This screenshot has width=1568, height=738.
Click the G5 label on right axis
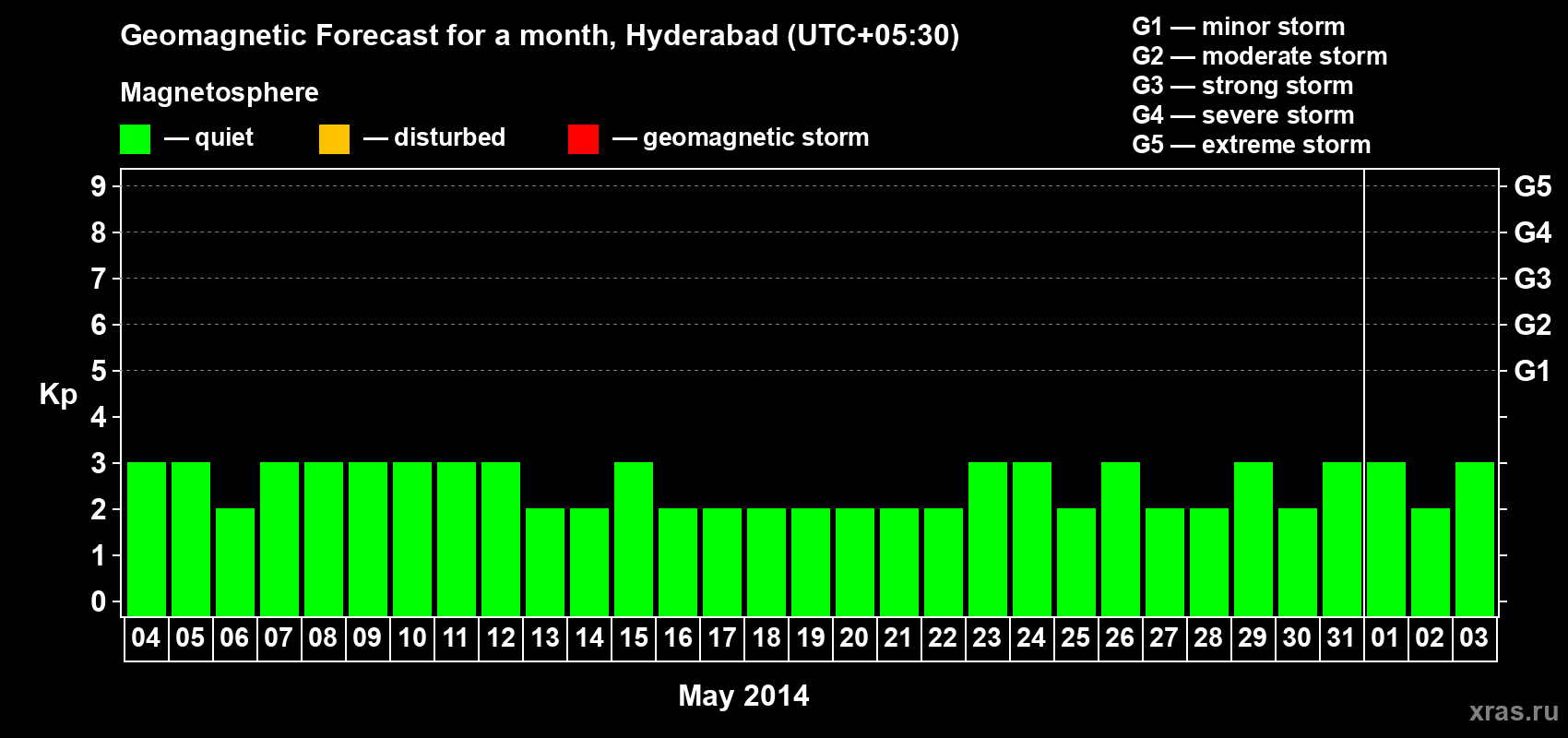pos(1533,186)
